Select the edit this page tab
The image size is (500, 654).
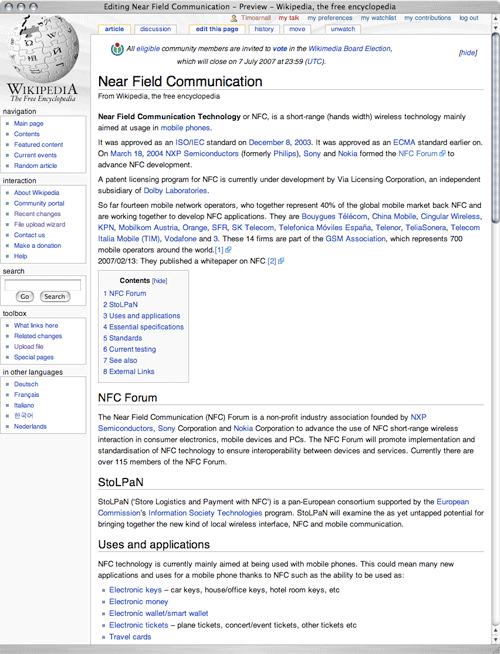pos(217,29)
